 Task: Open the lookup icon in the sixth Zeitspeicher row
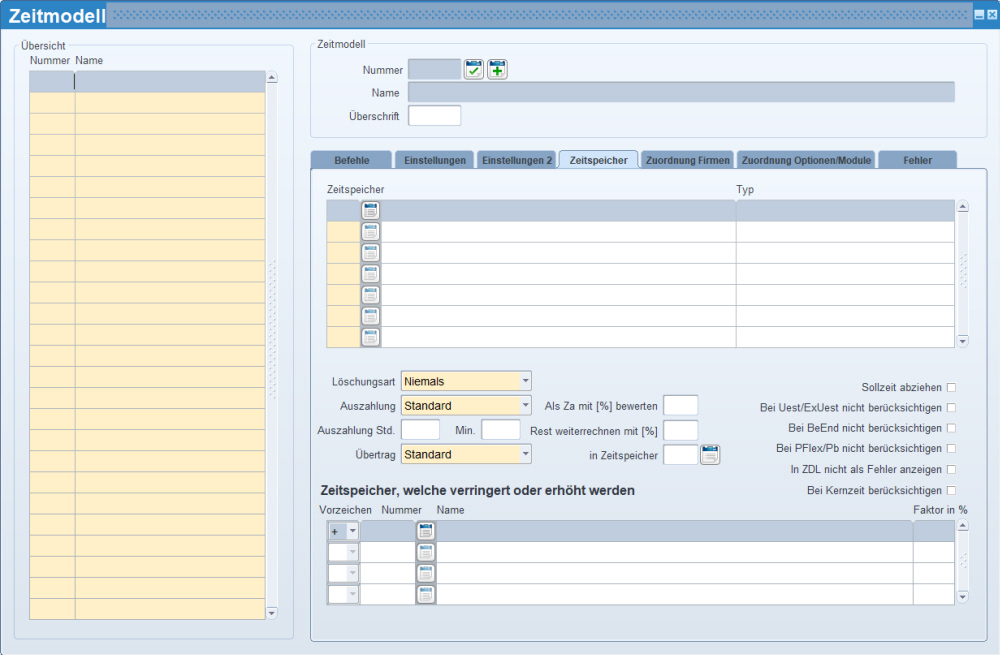coord(371,316)
